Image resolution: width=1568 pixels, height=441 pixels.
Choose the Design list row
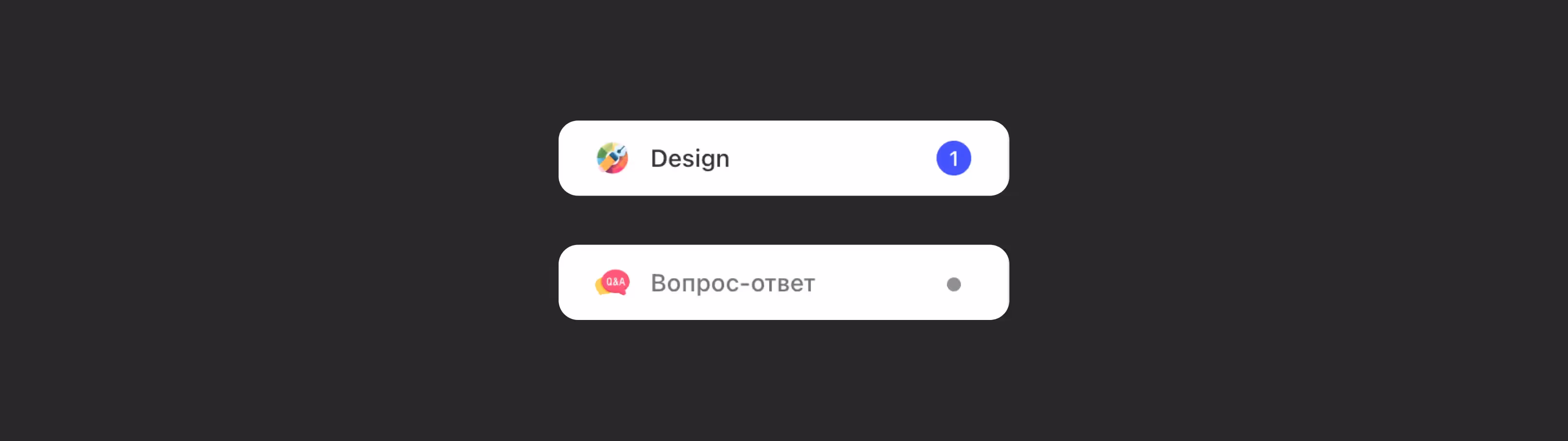point(784,158)
